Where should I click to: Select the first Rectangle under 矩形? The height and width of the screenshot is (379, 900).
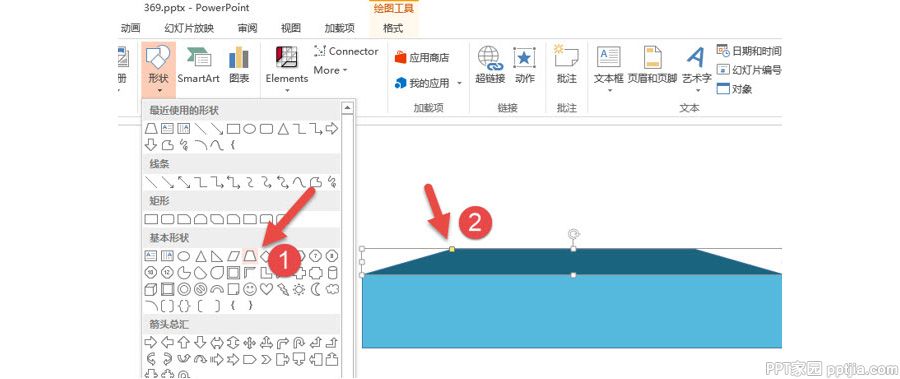point(151,219)
